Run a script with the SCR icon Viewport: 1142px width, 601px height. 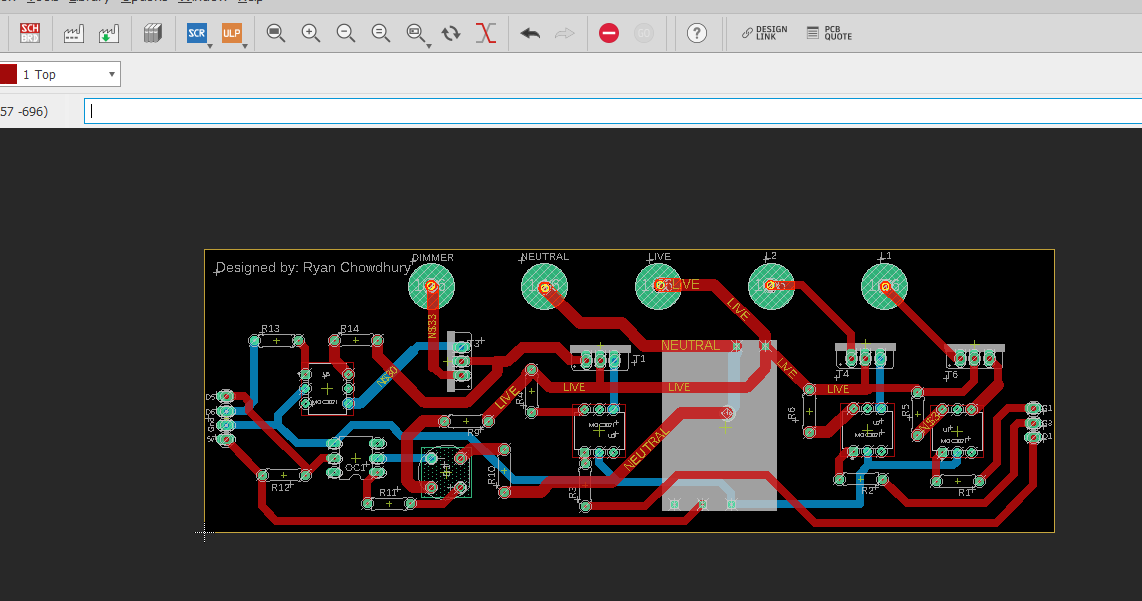pyautogui.click(x=197, y=33)
